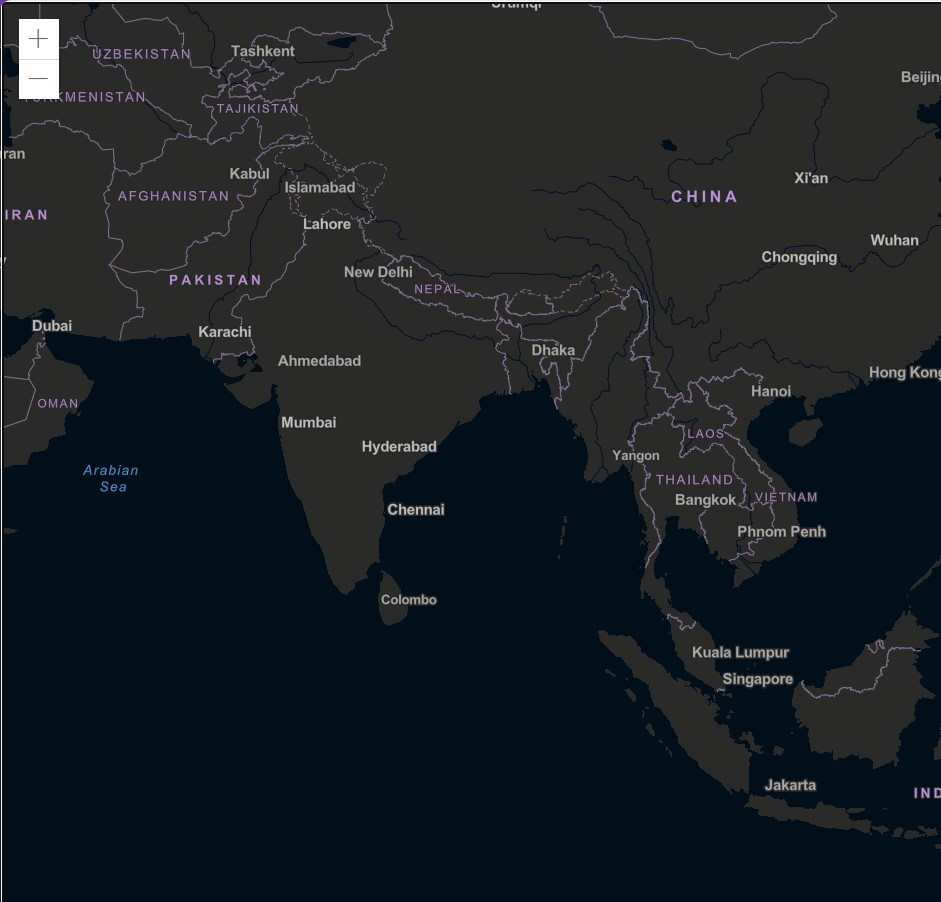Select the Hanoi city label
This screenshot has height=902, width=941.
[x=770, y=391]
